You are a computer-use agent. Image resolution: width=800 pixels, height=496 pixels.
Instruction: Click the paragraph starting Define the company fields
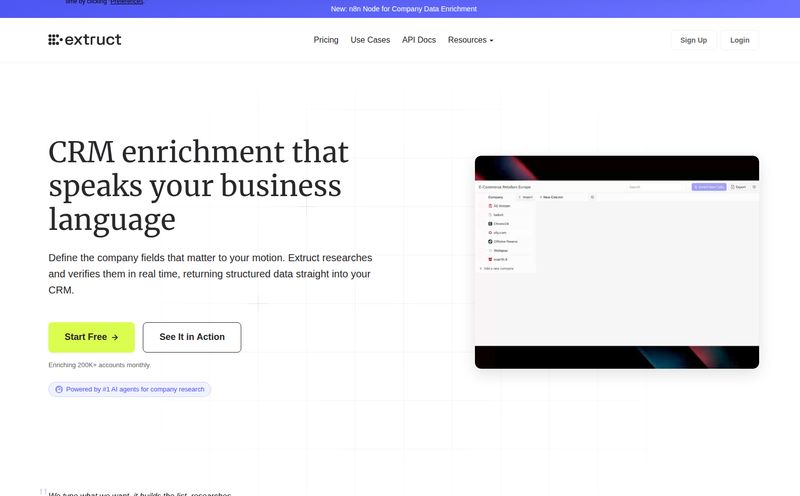[210, 274]
